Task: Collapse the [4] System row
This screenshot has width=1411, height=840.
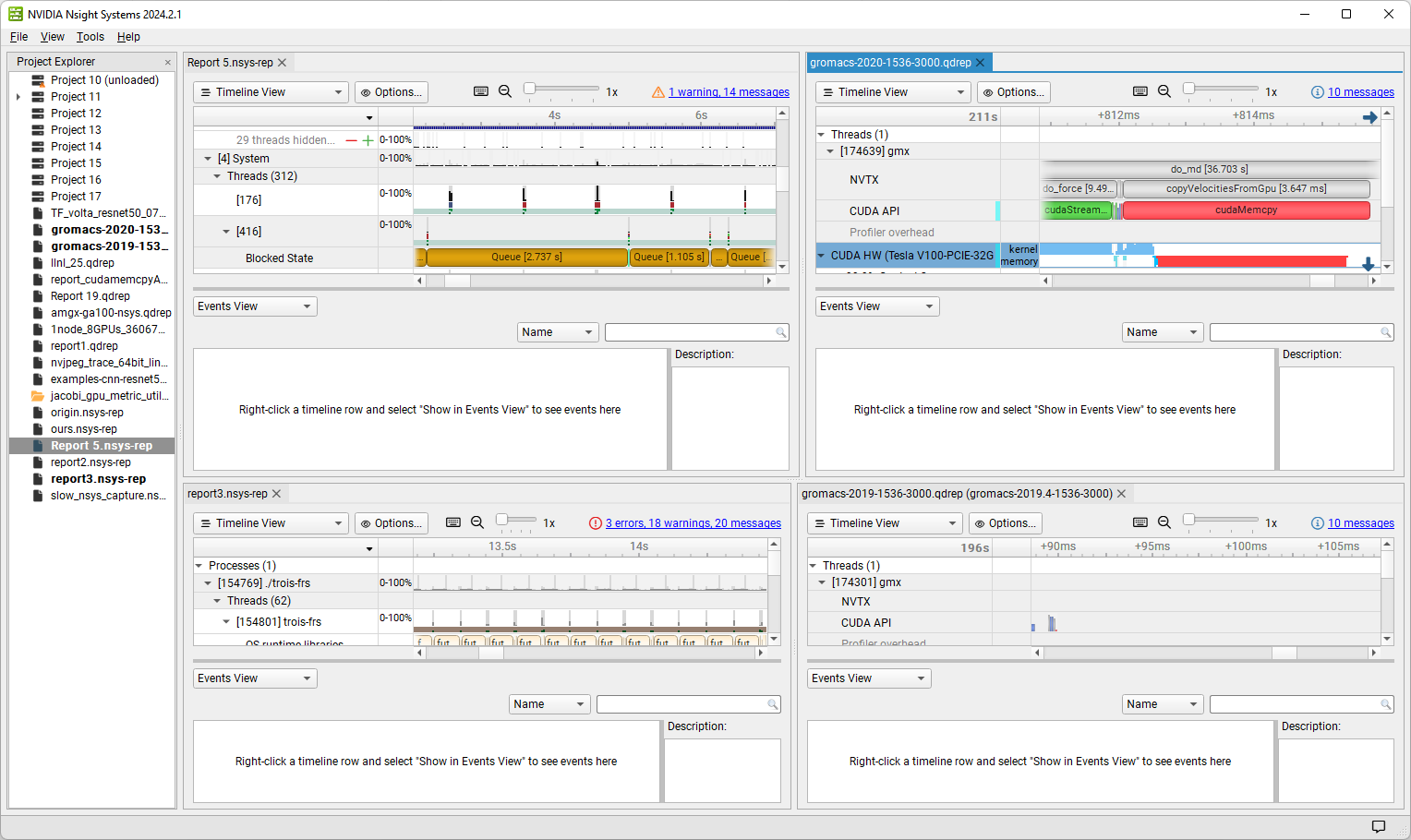Action: coord(208,158)
